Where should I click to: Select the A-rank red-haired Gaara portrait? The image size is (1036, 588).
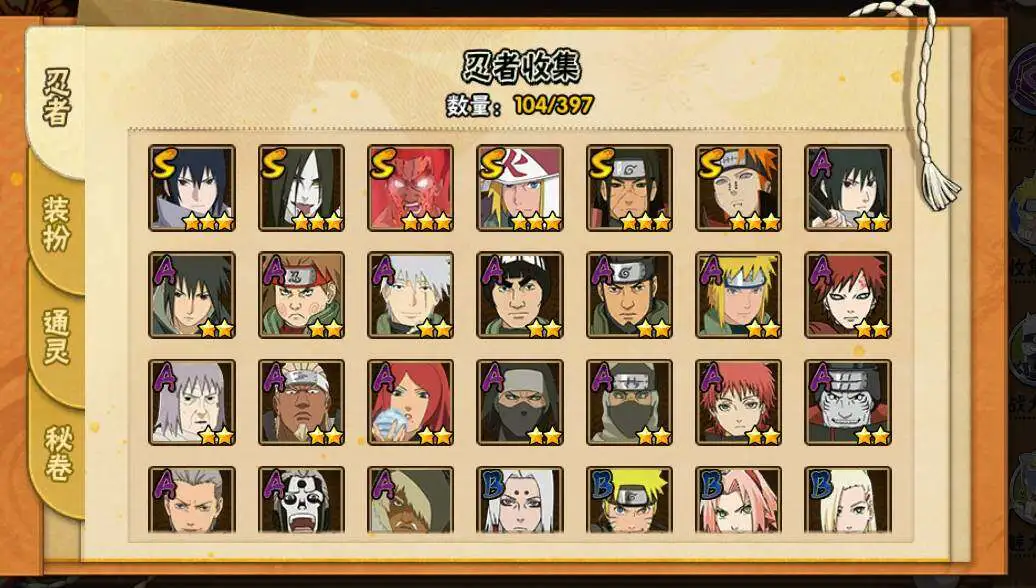[x=848, y=295]
